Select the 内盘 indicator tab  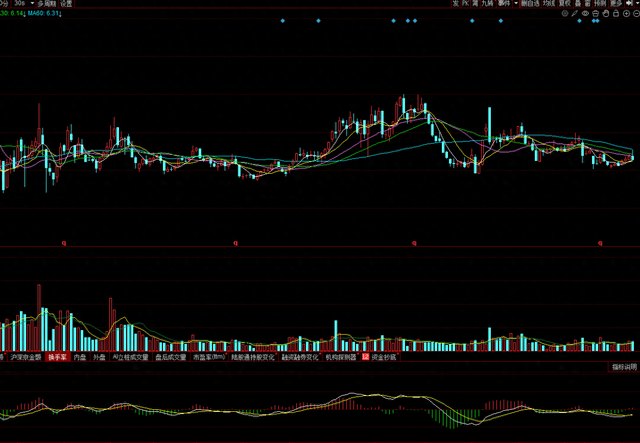tap(80, 356)
